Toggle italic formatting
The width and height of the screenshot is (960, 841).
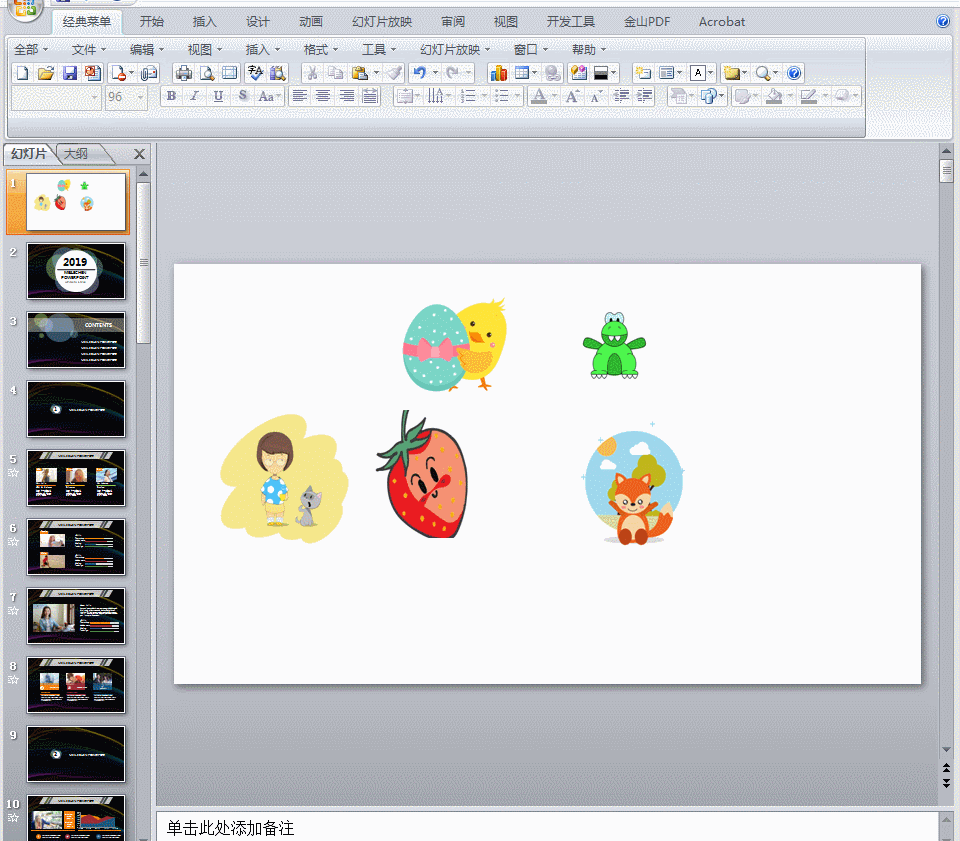click(x=193, y=95)
